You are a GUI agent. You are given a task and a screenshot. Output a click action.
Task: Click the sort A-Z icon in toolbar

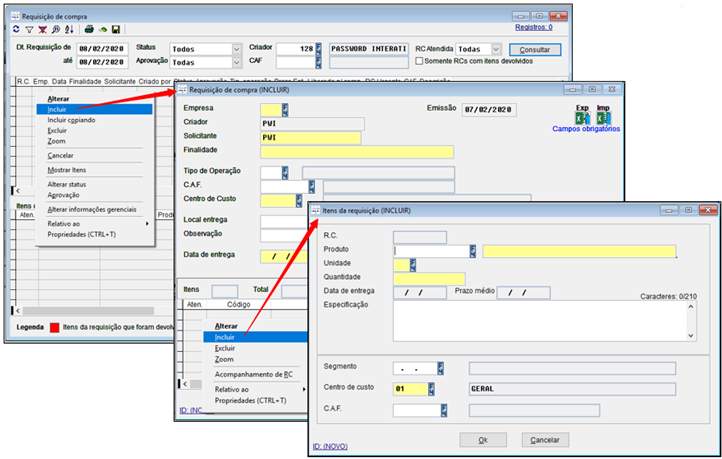point(68,29)
